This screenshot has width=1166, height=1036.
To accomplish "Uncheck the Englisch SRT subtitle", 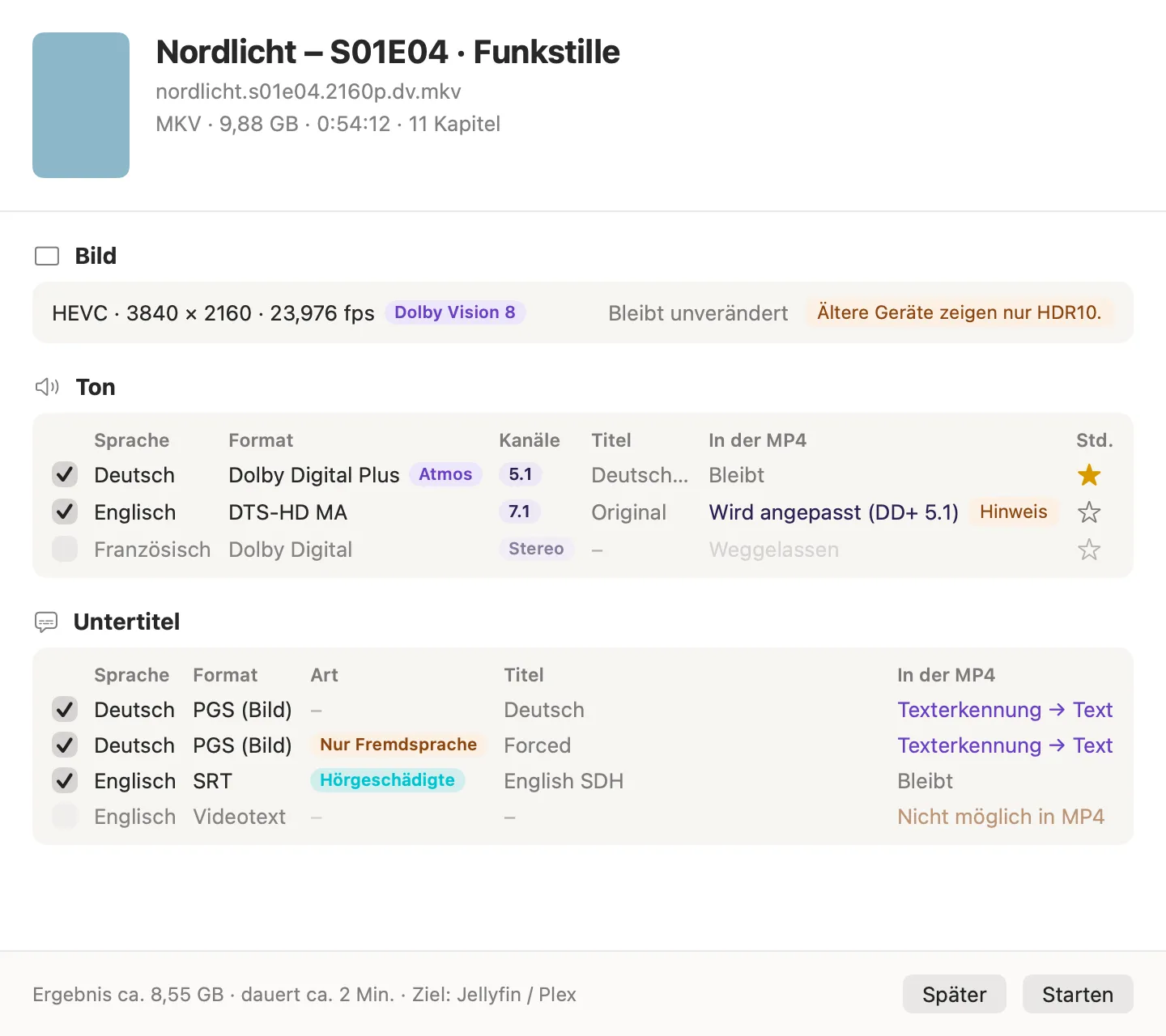I will (65, 780).
